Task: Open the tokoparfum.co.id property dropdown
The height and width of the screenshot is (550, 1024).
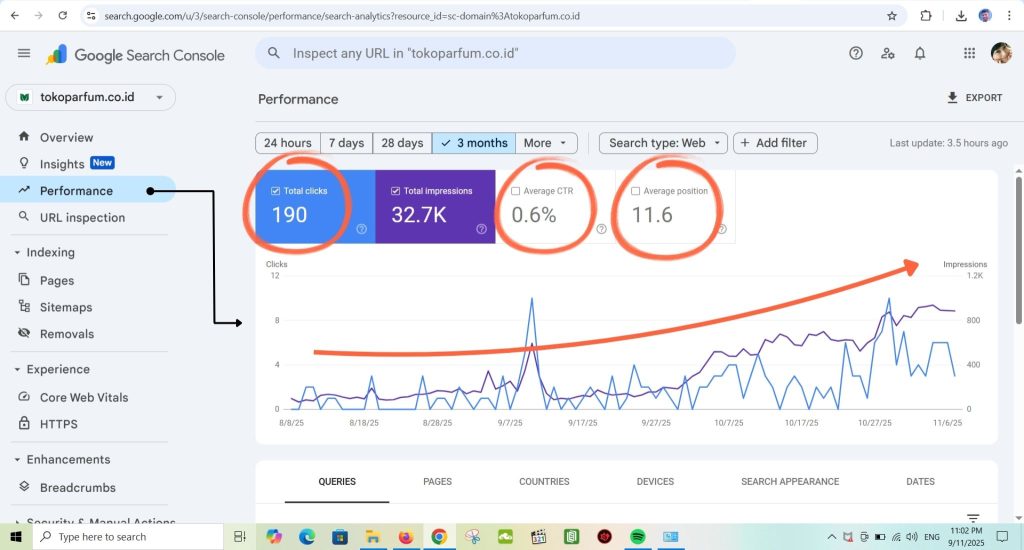Action: point(90,97)
